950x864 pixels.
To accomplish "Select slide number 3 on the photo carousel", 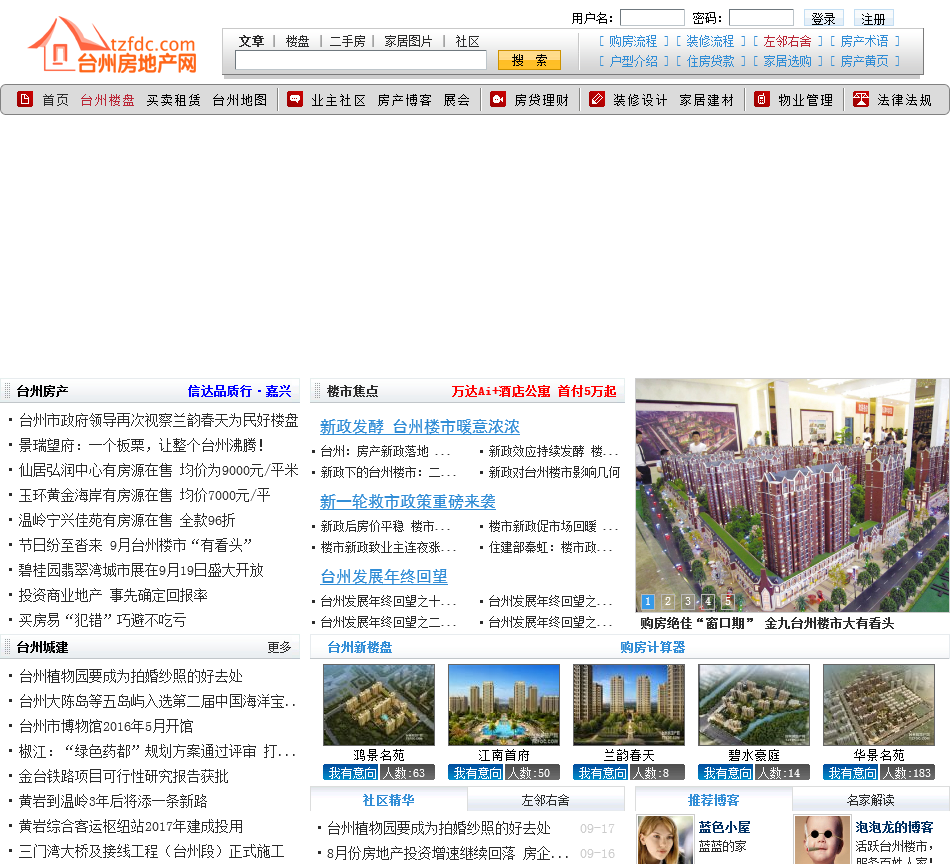I will pyautogui.click(x=688, y=601).
